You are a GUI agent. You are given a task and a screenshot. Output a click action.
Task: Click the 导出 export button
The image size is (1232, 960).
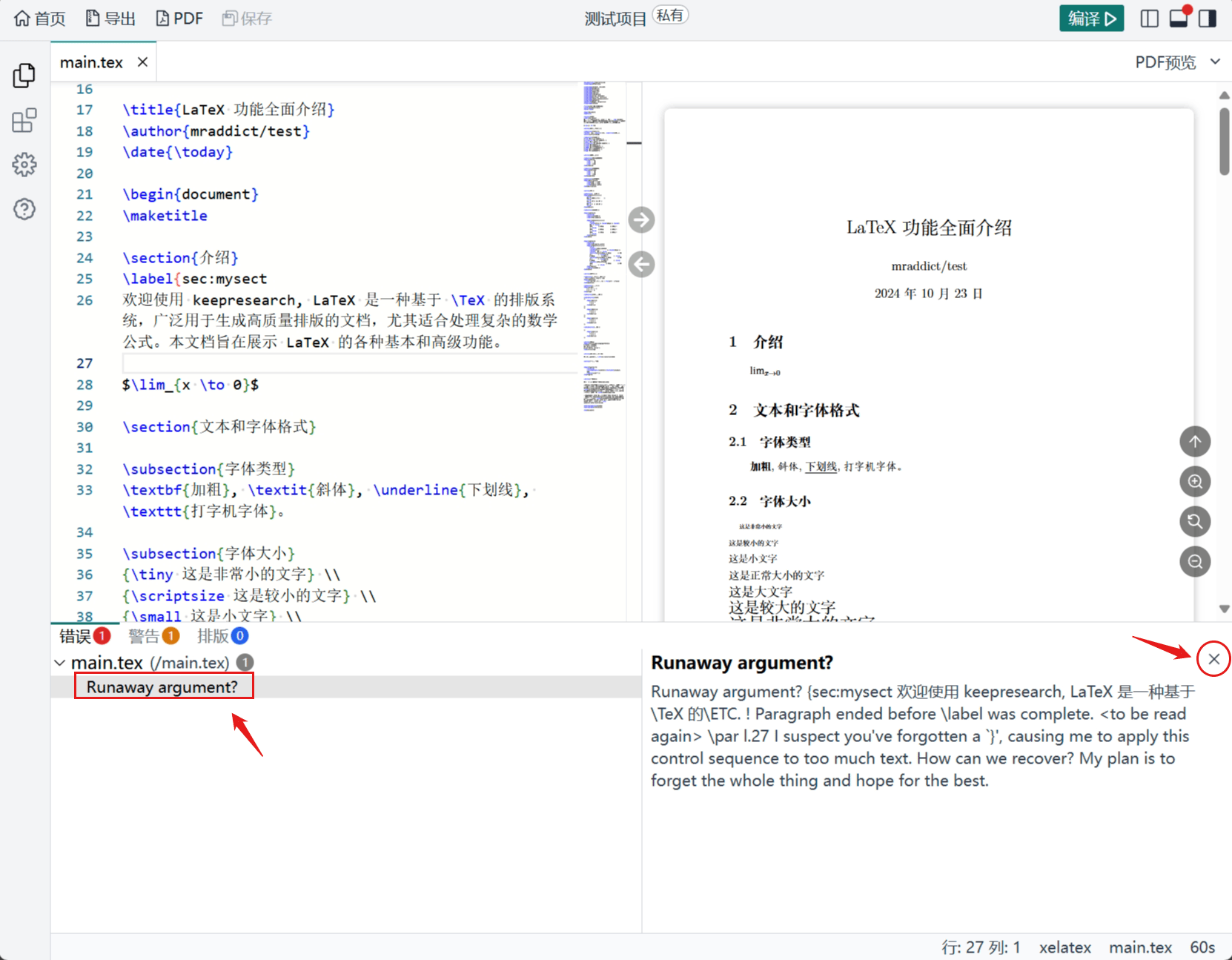click(x=110, y=19)
